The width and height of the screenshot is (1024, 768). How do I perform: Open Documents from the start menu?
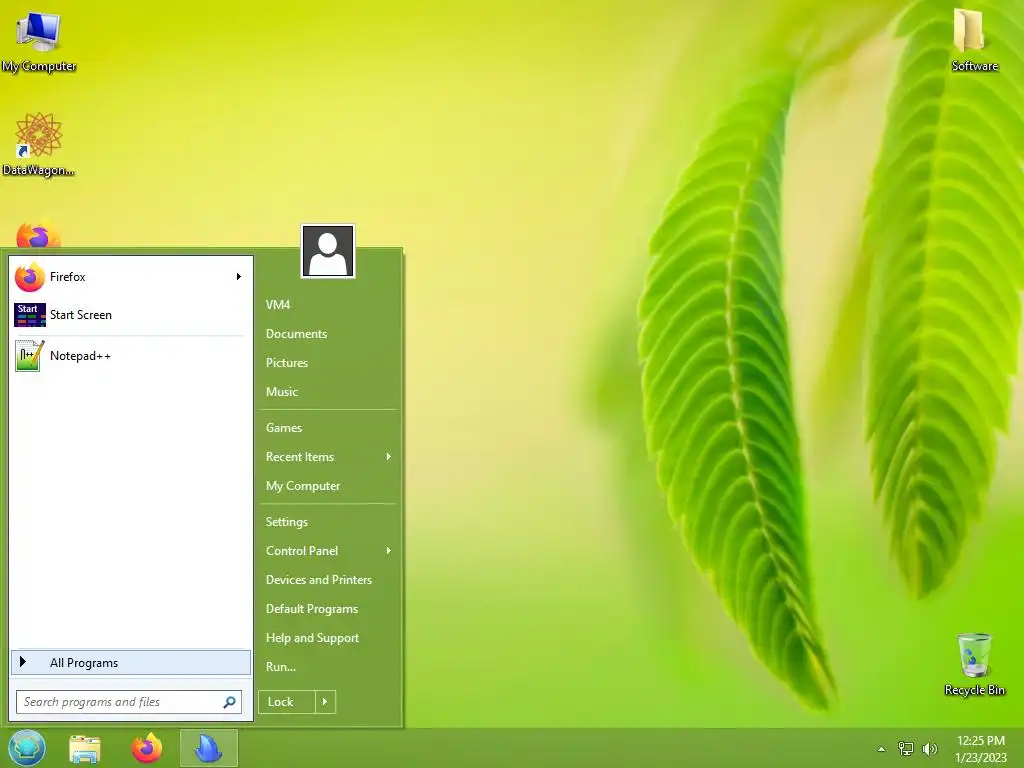click(x=296, y=334)
